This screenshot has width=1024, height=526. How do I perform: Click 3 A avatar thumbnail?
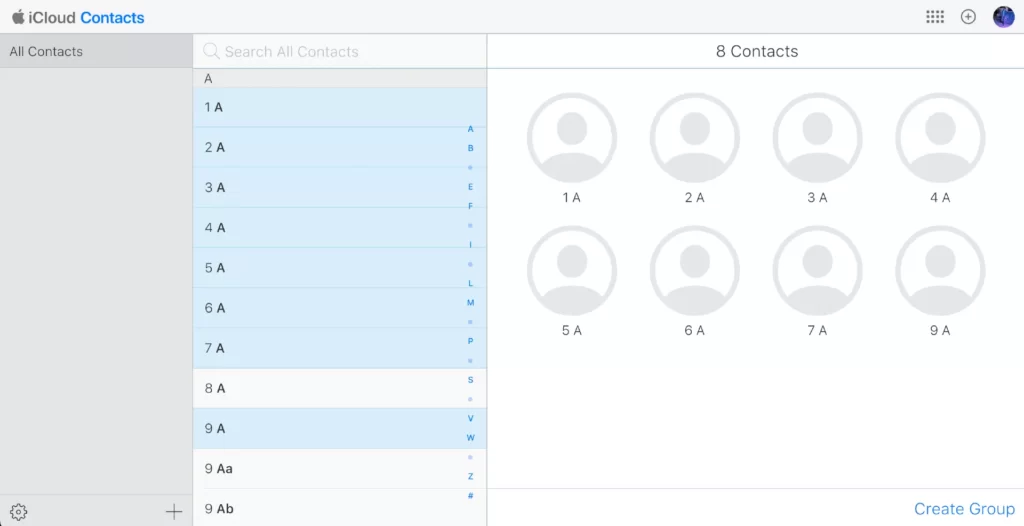tap(818, 138)
